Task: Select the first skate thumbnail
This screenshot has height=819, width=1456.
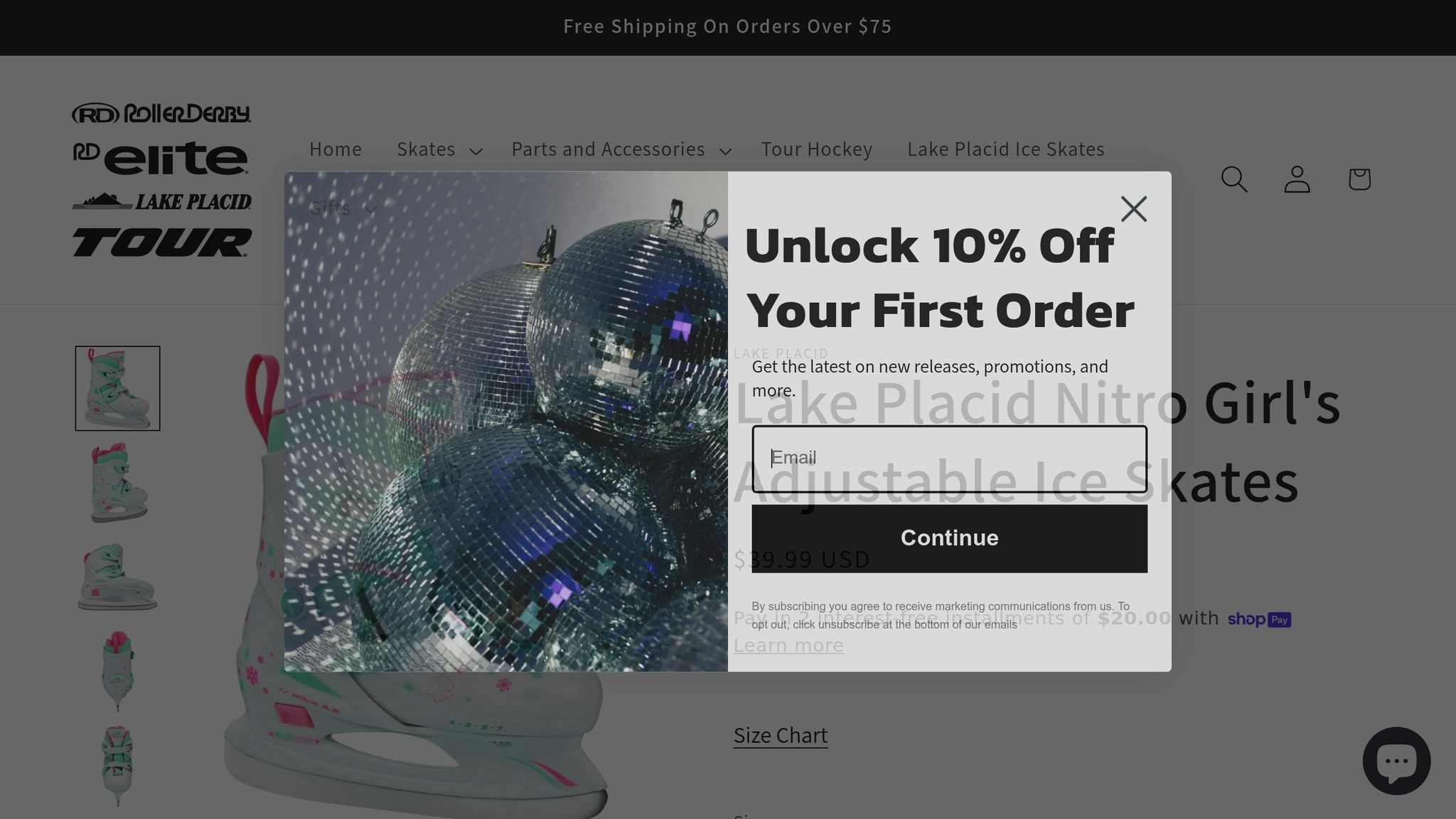Action: point(117,388)
